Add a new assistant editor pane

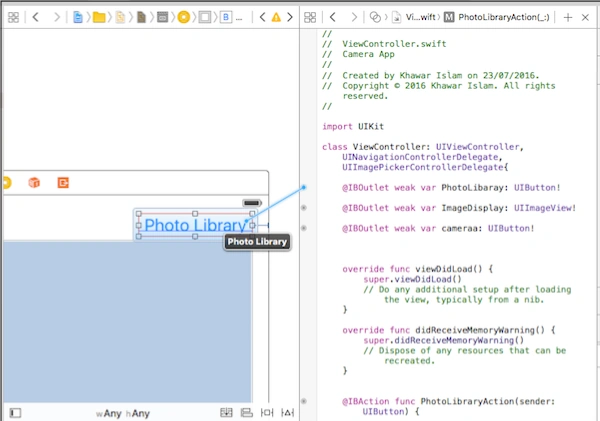[x=568, y=17]
